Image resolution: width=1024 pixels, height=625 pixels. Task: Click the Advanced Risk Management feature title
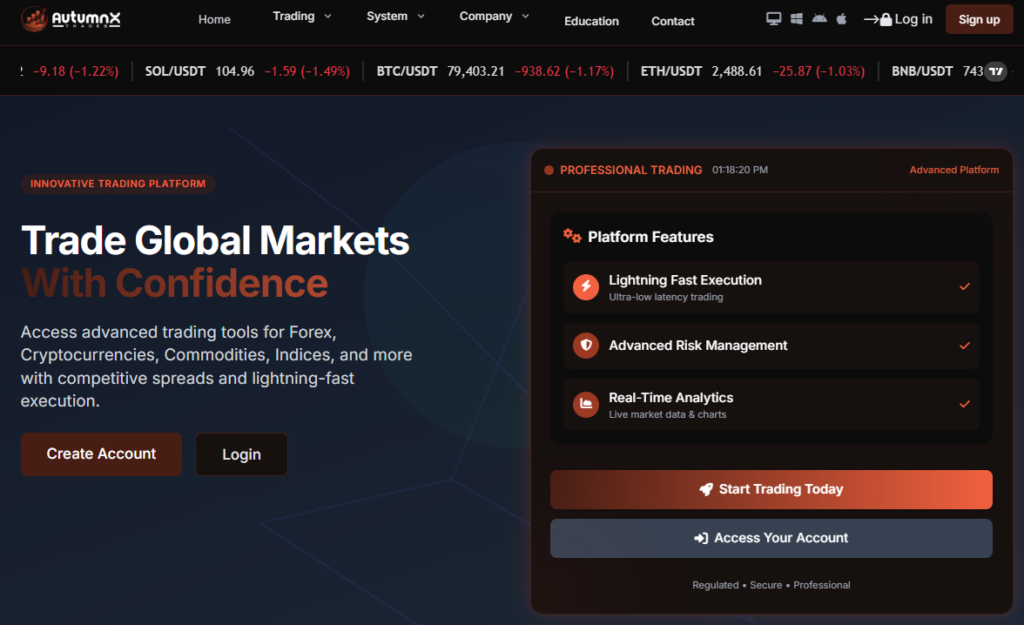(698, 345)
